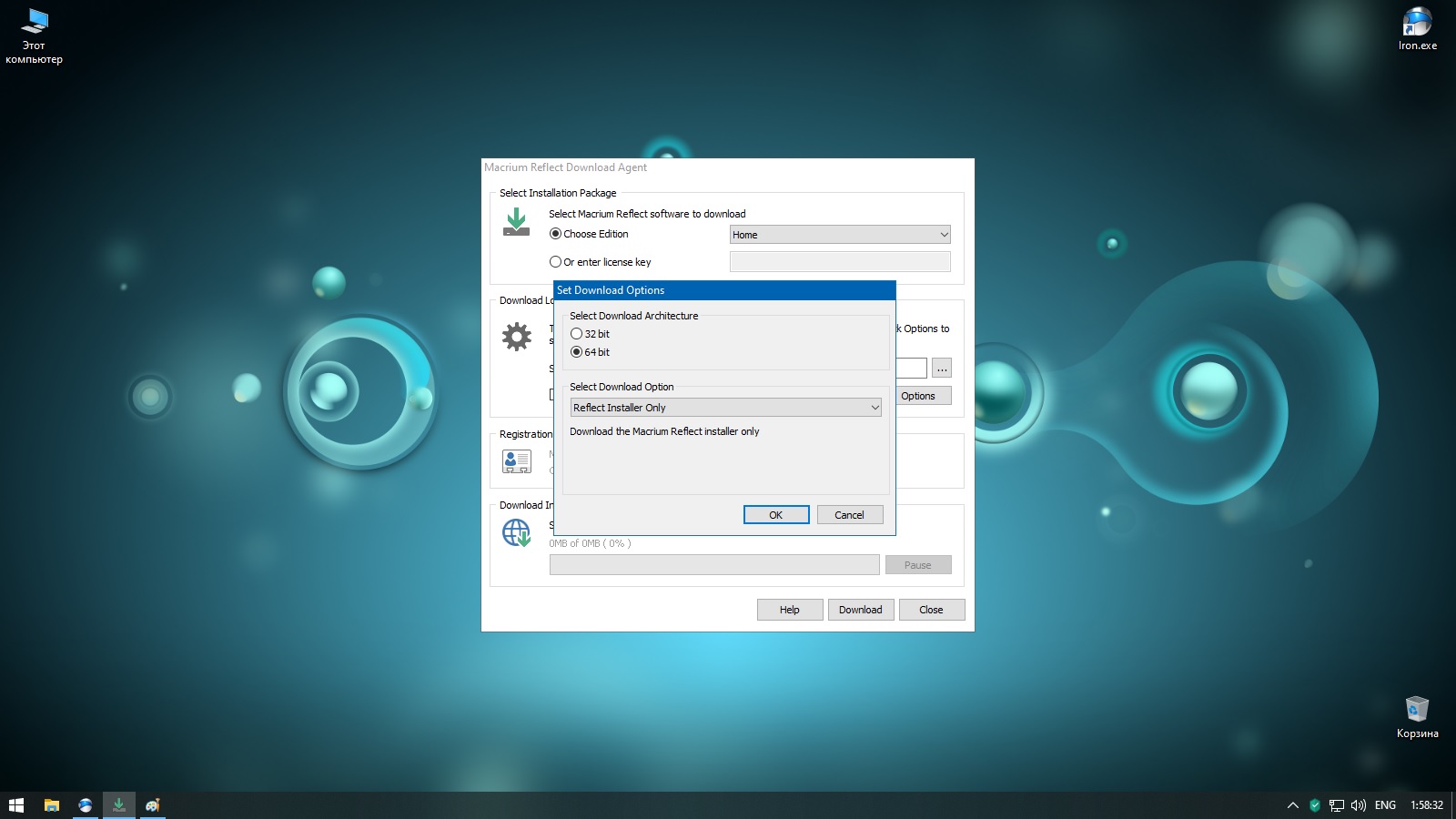The height and width of the screenshot is (819, 1456).
Task: Open the volume control in system tray
Action: pyautogui.click(x=1359, y=805)
